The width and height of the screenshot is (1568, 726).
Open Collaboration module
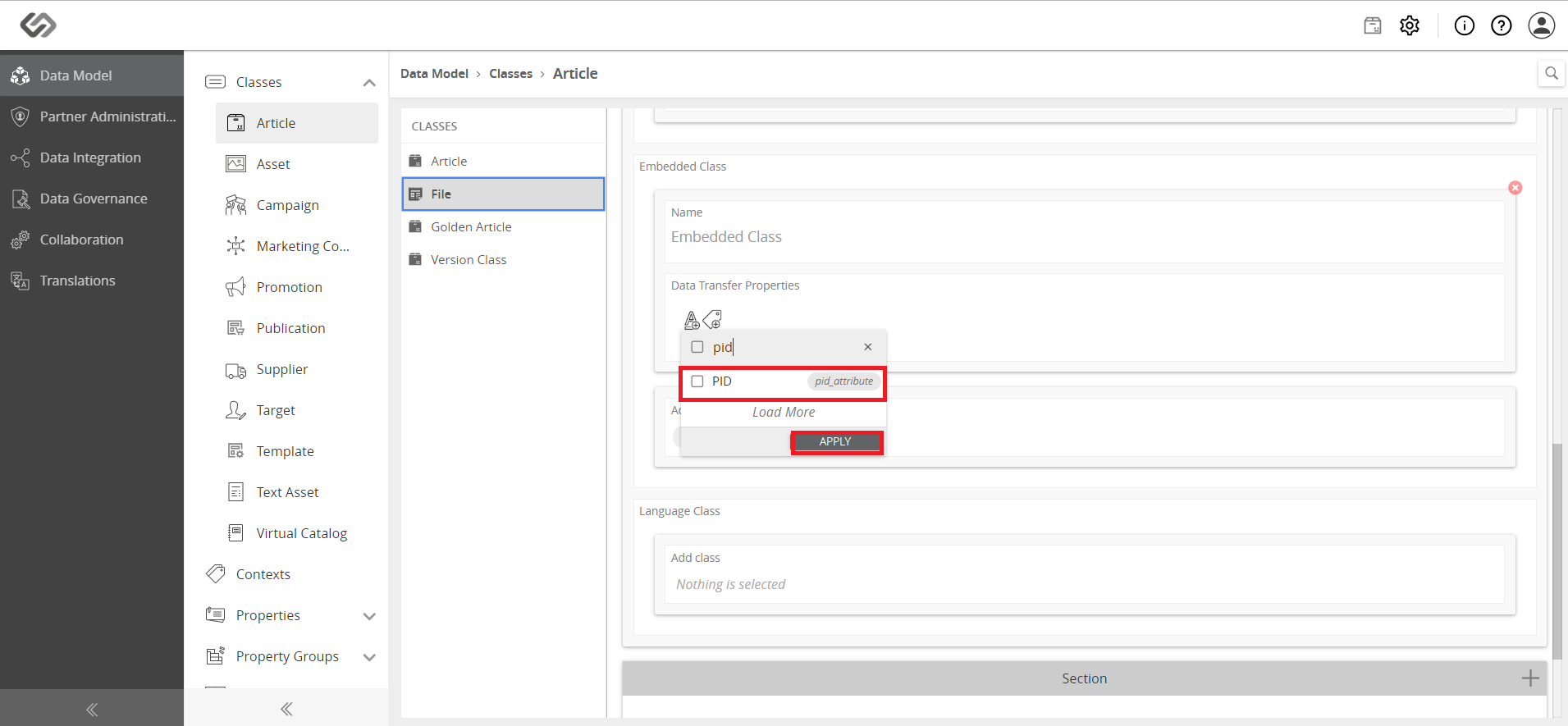click(x=92, y=240)
